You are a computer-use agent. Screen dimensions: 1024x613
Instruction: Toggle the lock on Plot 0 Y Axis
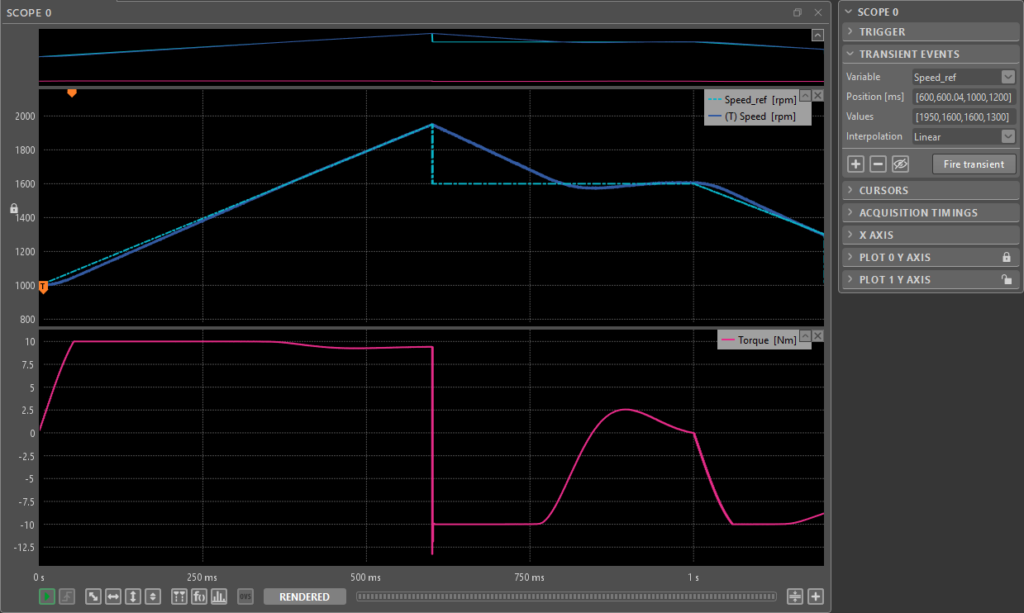(x=1007, y=257)
